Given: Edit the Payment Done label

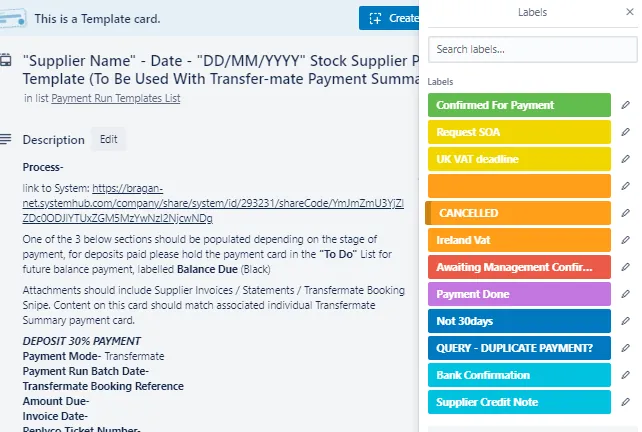Looking at the screenshot, I should [625, 294].
